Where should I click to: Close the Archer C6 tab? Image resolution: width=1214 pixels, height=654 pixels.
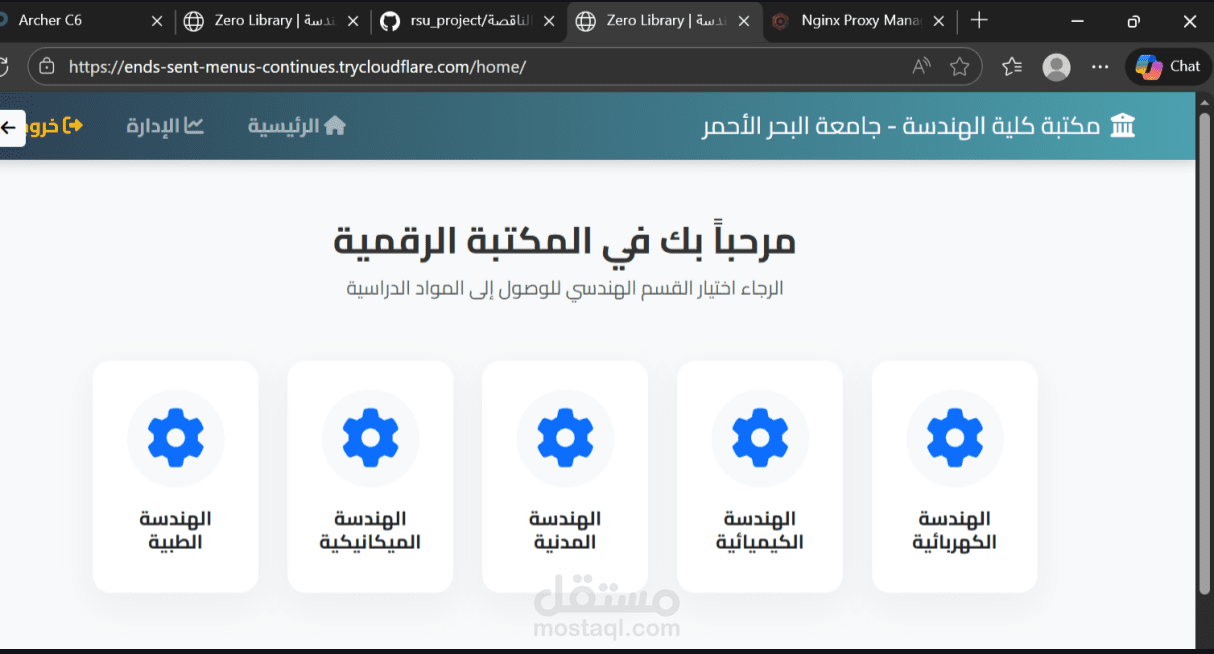click(x=156, y=21)
